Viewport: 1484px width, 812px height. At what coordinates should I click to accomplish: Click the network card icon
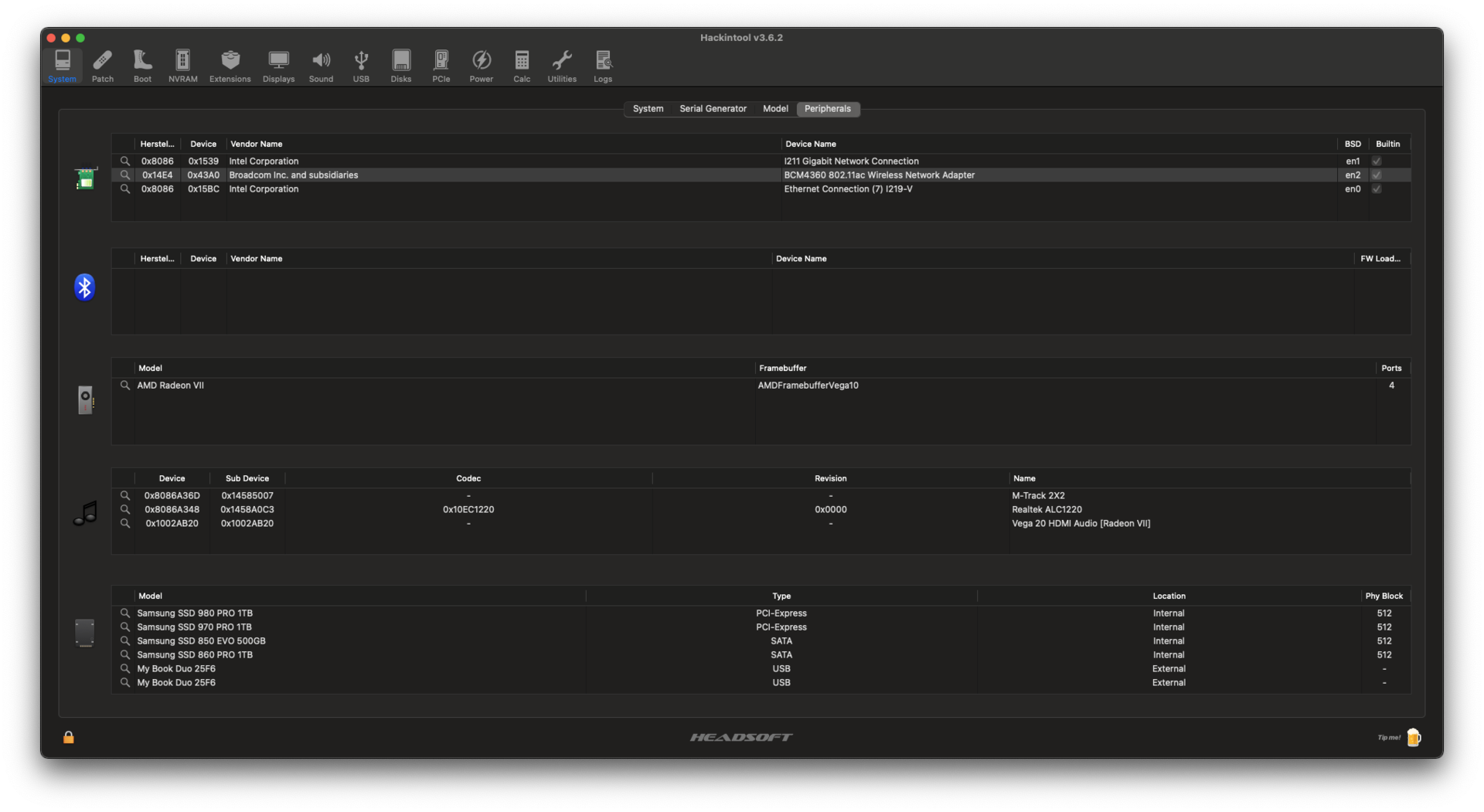86,178
